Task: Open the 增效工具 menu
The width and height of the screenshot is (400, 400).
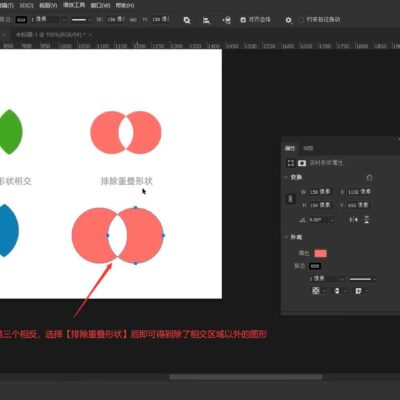Action: point(74,6)
